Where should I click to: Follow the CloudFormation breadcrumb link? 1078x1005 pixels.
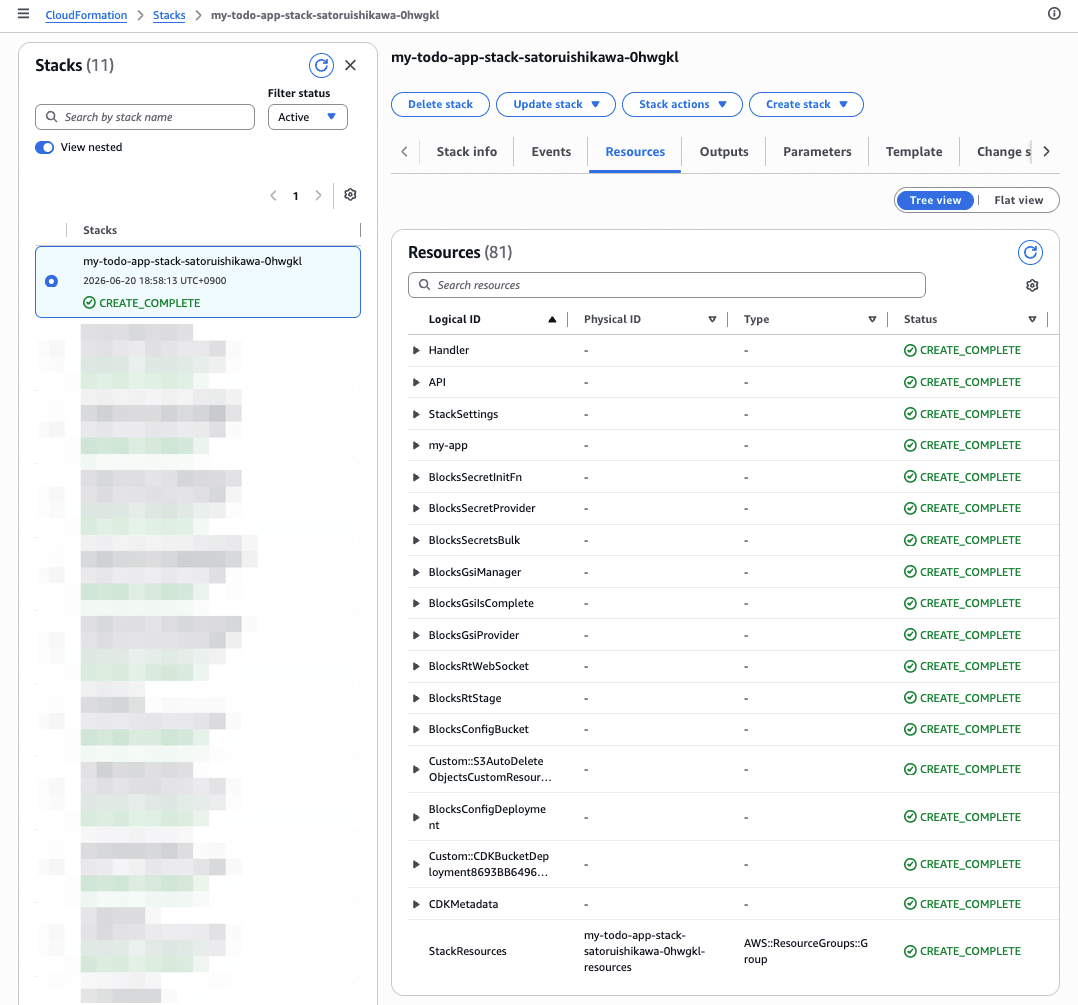86,15
